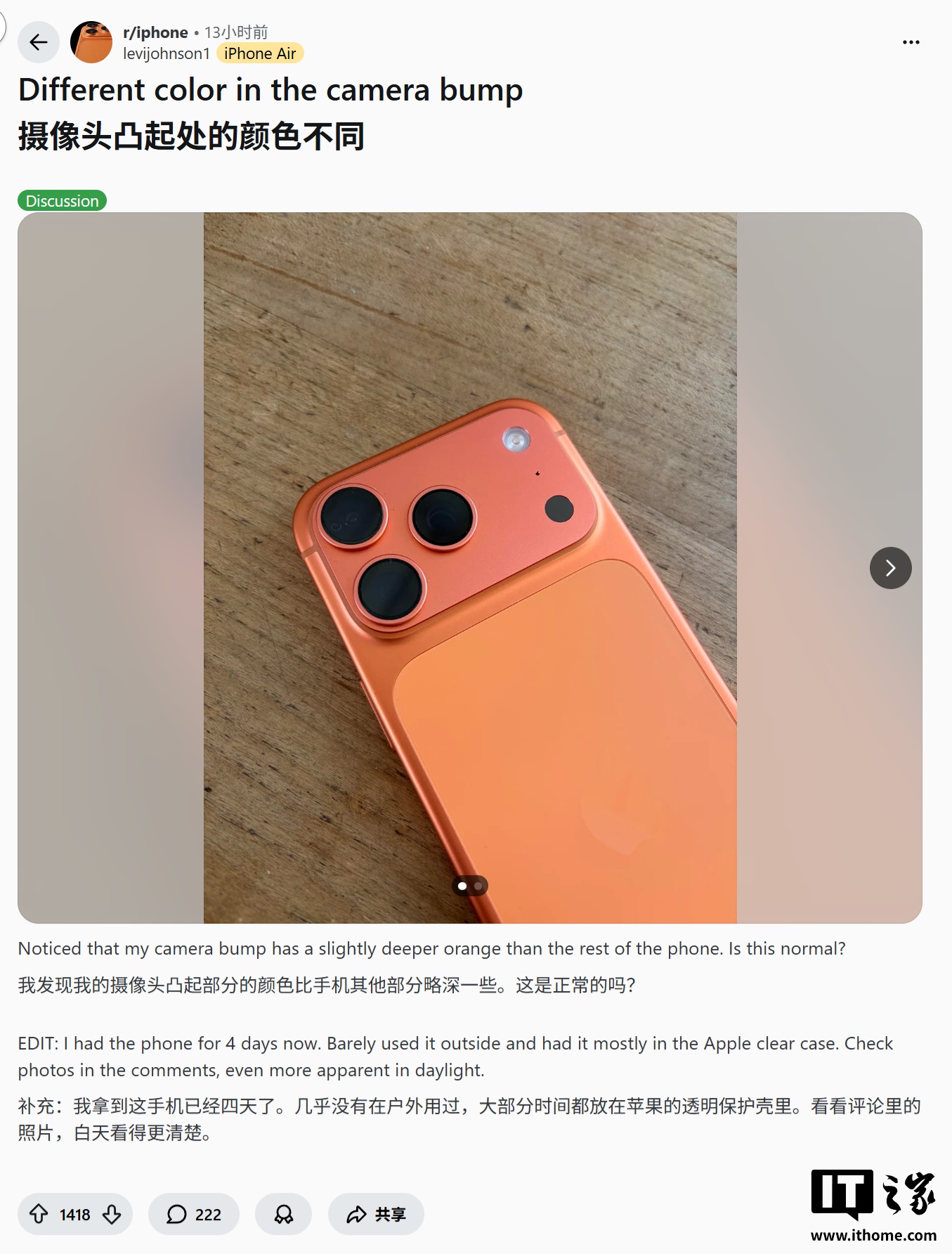This screenshot has width=952, height=1254.
Task: Upvote the post with the up arrow
Action: [39, 1214]
